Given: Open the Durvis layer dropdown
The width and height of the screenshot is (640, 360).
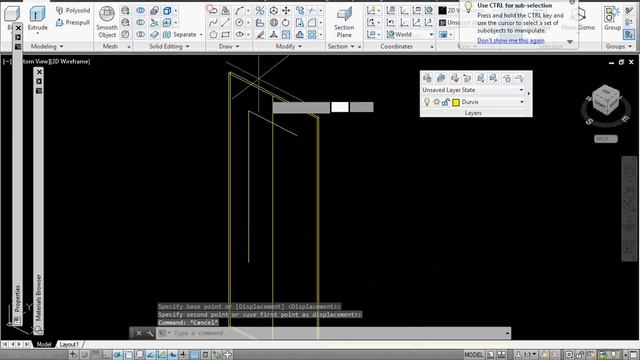Looking at the screenshot, I should click(x=522, y=102).
